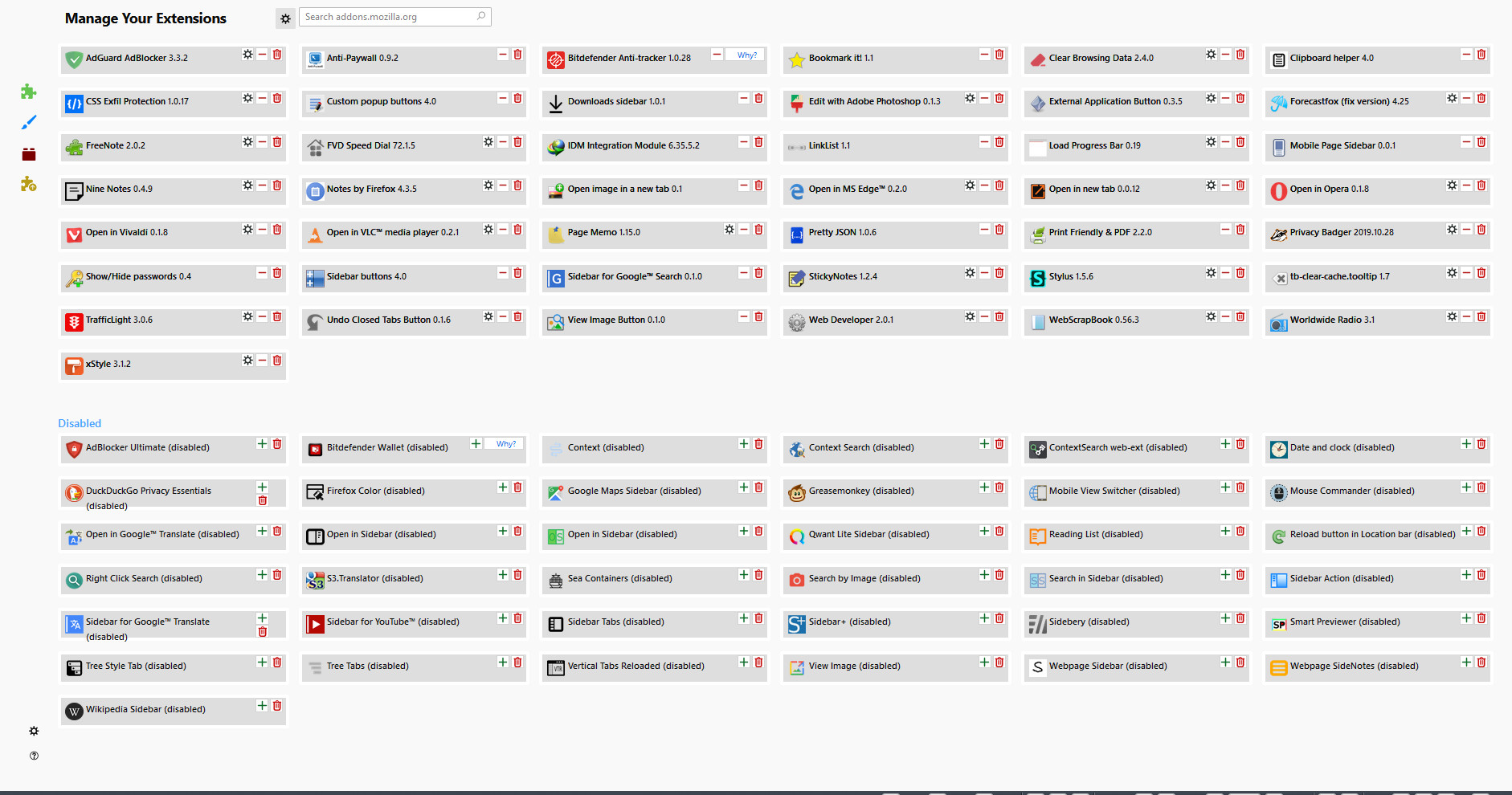Disable the Pretty JSON extension
This screenshot has height=795, width=1512.
click(984, 229)
